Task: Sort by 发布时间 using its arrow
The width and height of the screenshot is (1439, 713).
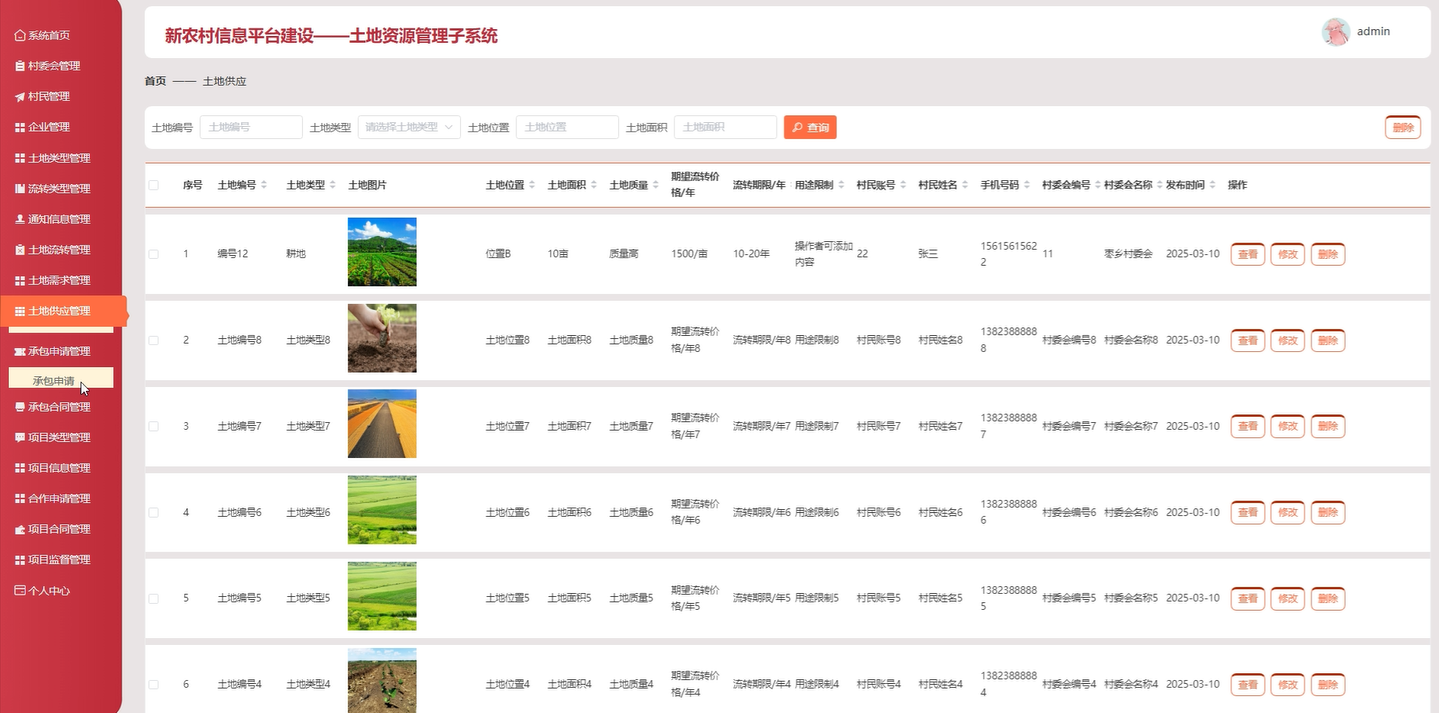Action: click(x=1212, y=184)
